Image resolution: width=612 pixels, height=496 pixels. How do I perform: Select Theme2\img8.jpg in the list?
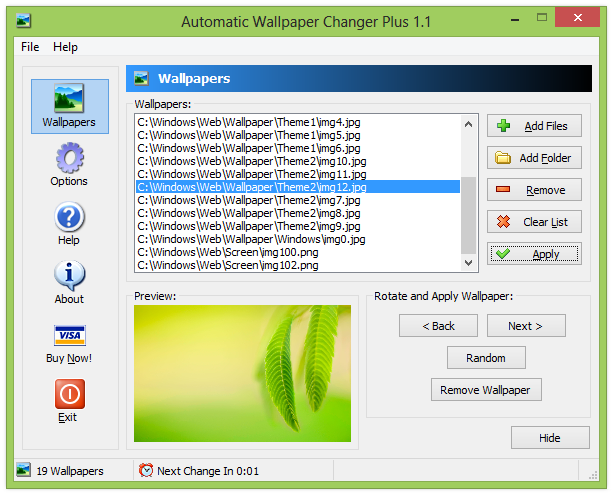pyautogui.click(x=298, y=213)
